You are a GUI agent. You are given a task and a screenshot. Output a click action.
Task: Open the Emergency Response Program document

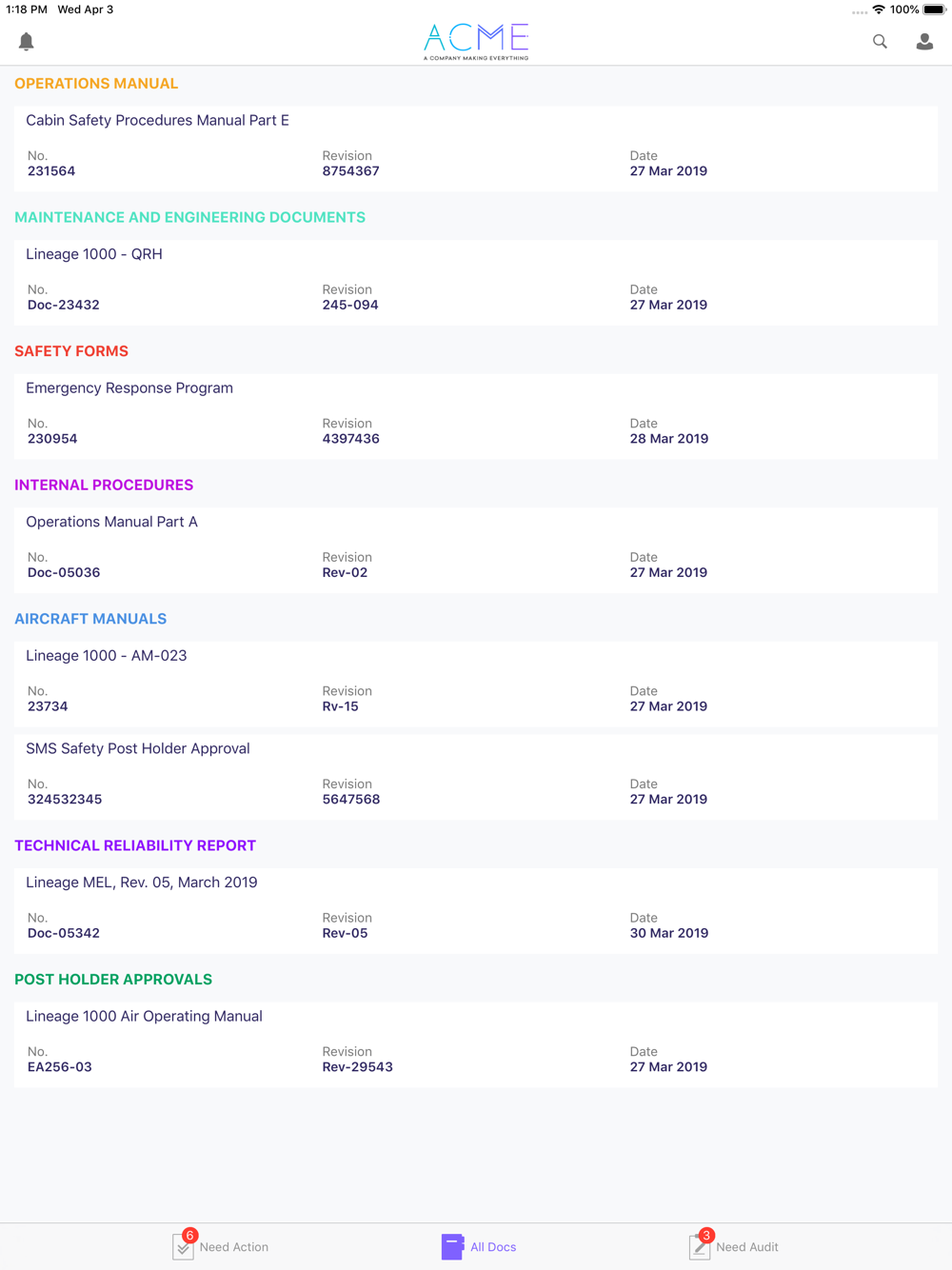129,388
